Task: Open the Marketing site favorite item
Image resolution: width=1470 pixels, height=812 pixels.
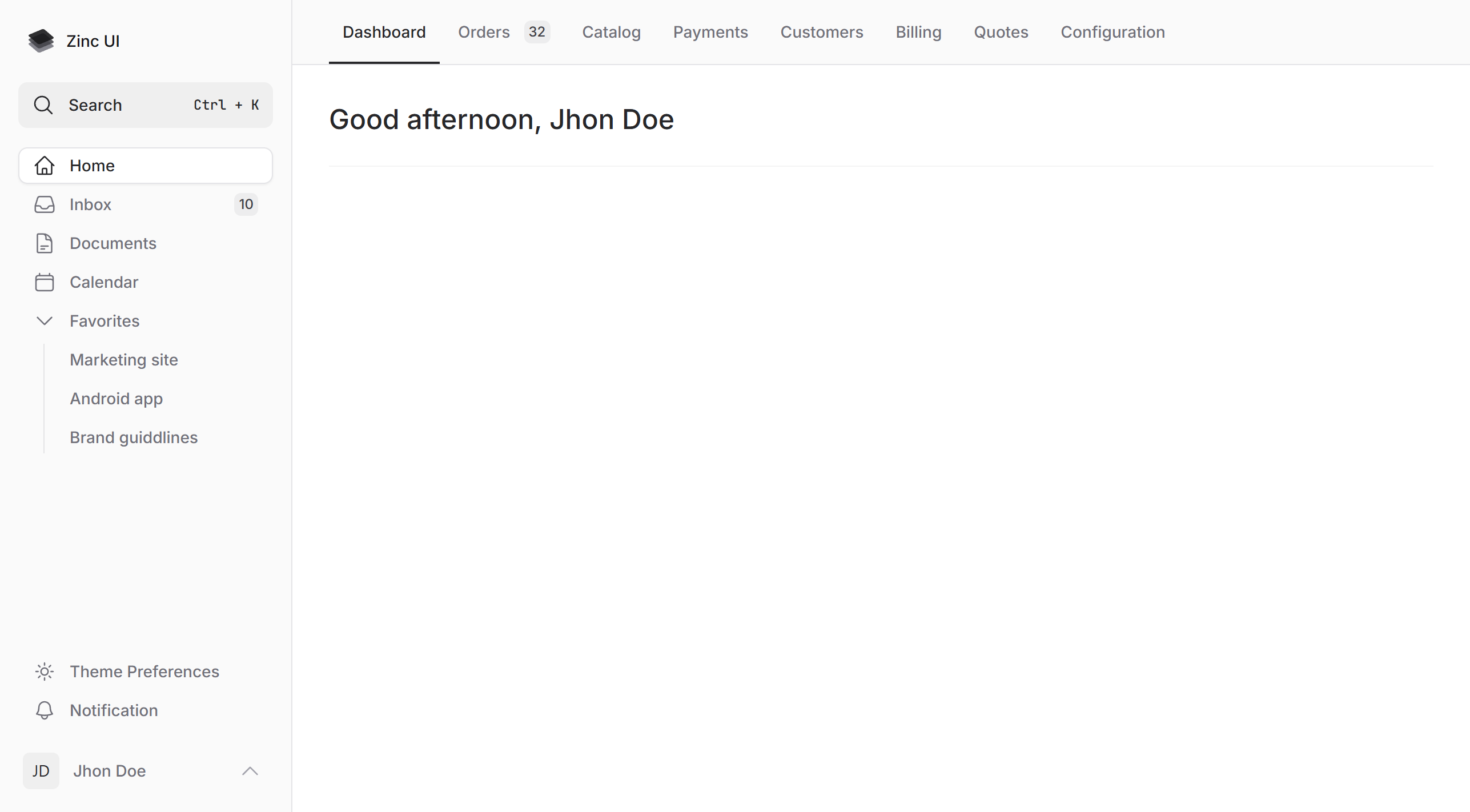Action: (x=123, y=359)
